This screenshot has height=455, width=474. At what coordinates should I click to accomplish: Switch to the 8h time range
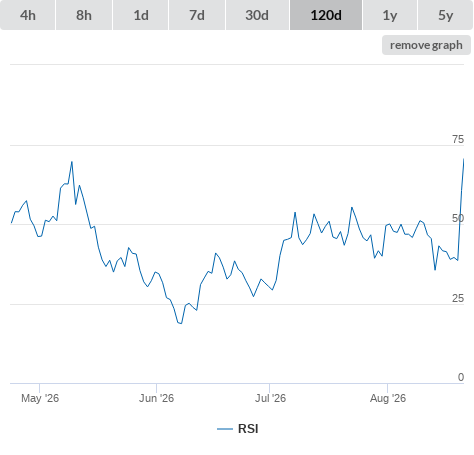[x=84, y=15]
